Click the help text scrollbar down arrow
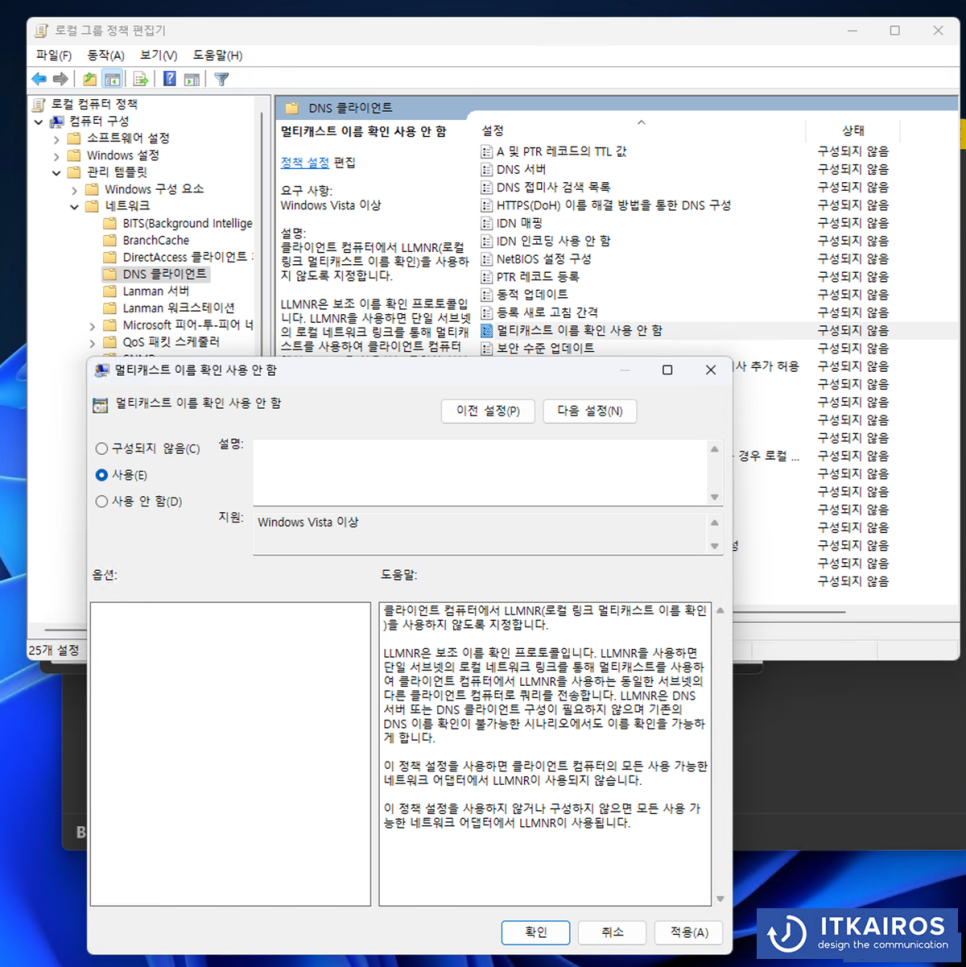Viewport: 966px width, 967px height. pyautogui.click(x=720, y=899)
